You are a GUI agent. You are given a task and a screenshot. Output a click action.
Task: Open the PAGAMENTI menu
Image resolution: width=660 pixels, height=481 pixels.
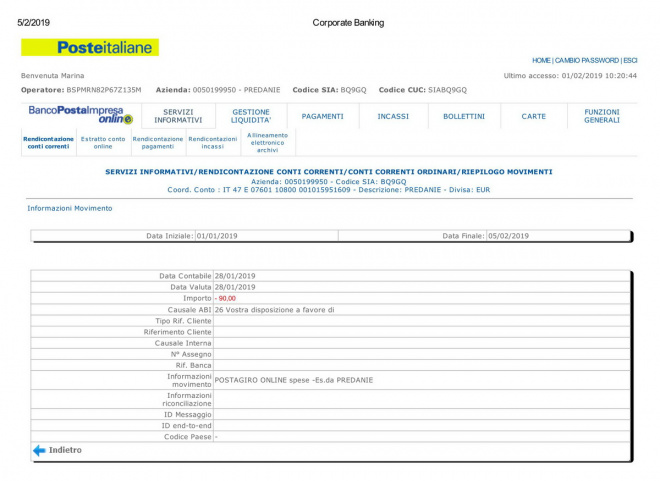click(x=322, y=116)
